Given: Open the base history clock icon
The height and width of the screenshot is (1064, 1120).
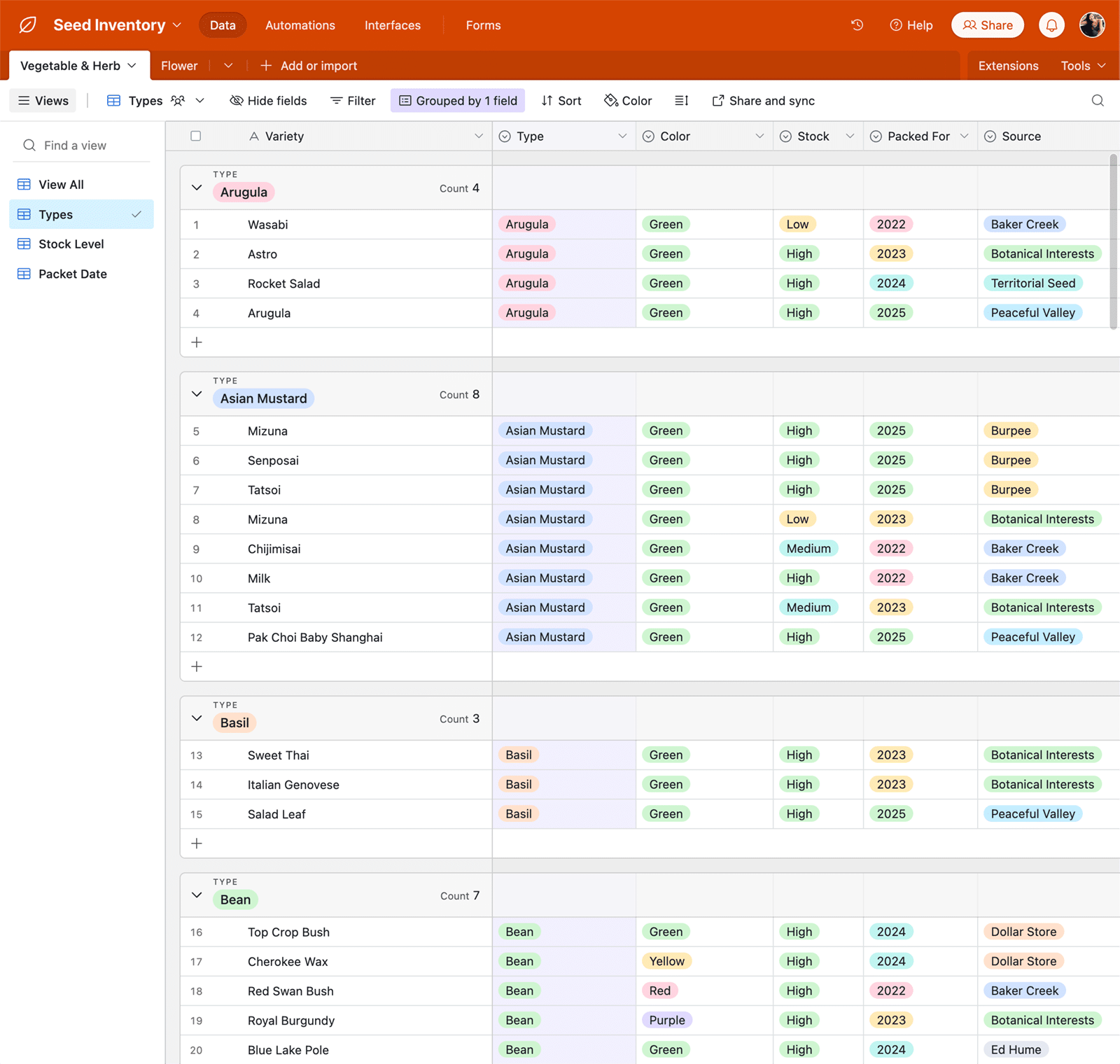Looking at the screenshot, I should click(x=857, y=25).
